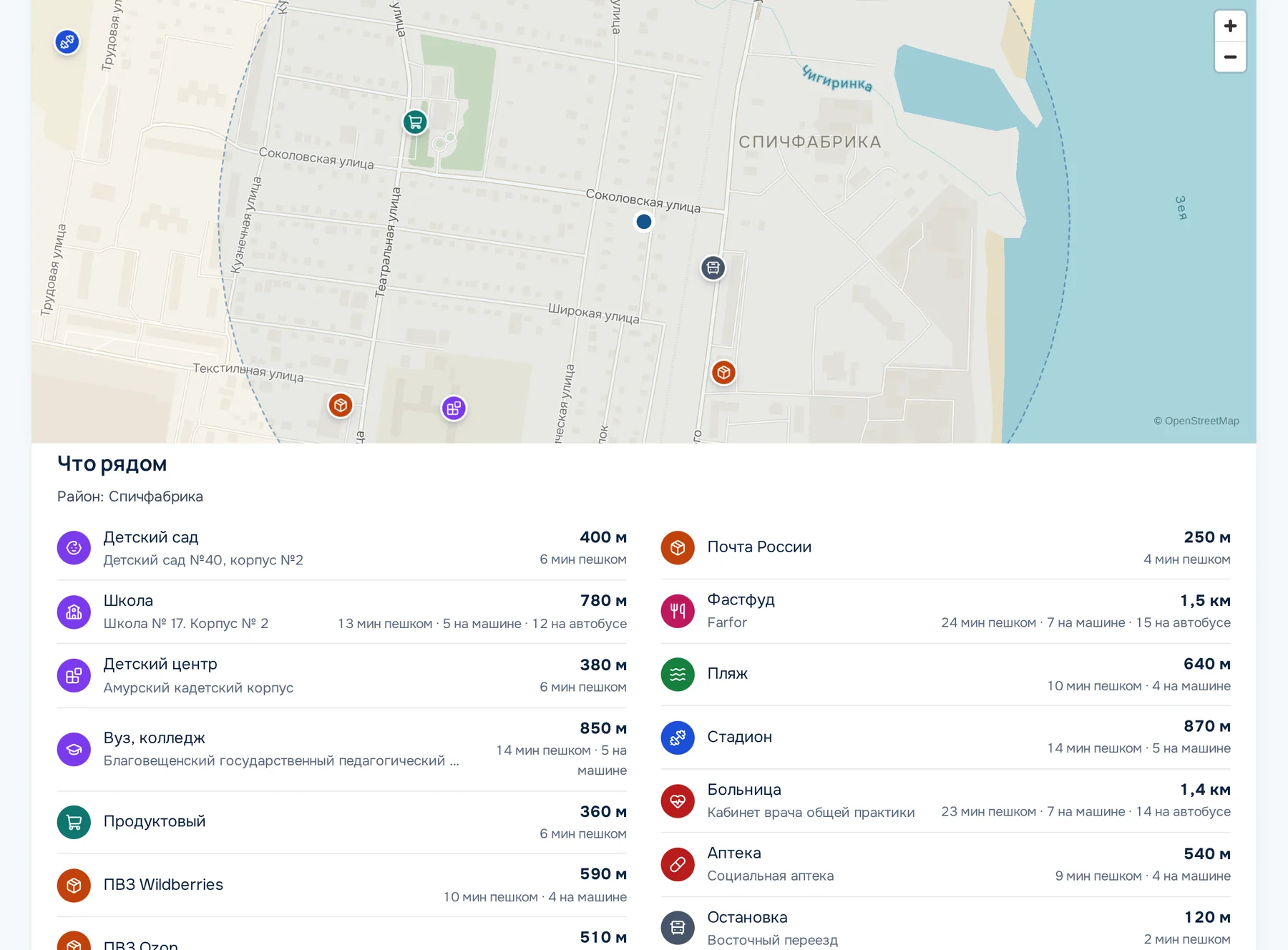Screen dimensions: 1288x950
Task: Open the Аптека pharmacy icon
Action: 678,864
